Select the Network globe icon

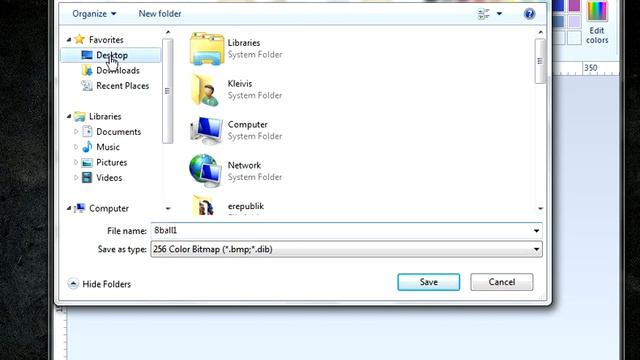205,171
